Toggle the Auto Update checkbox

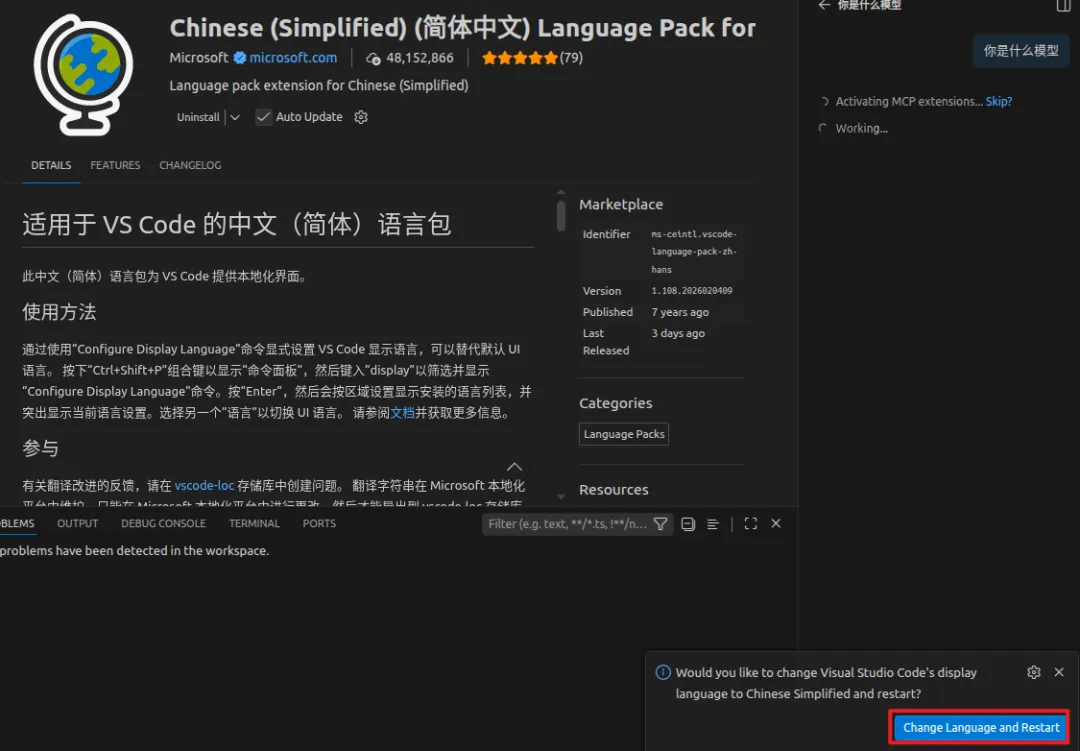(x=263, y=117)
